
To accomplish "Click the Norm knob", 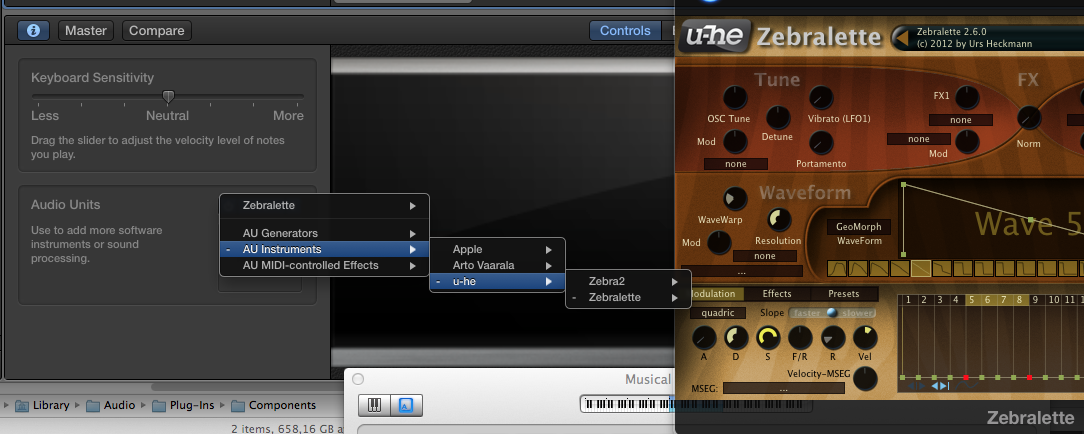I will click(1029, 118).
